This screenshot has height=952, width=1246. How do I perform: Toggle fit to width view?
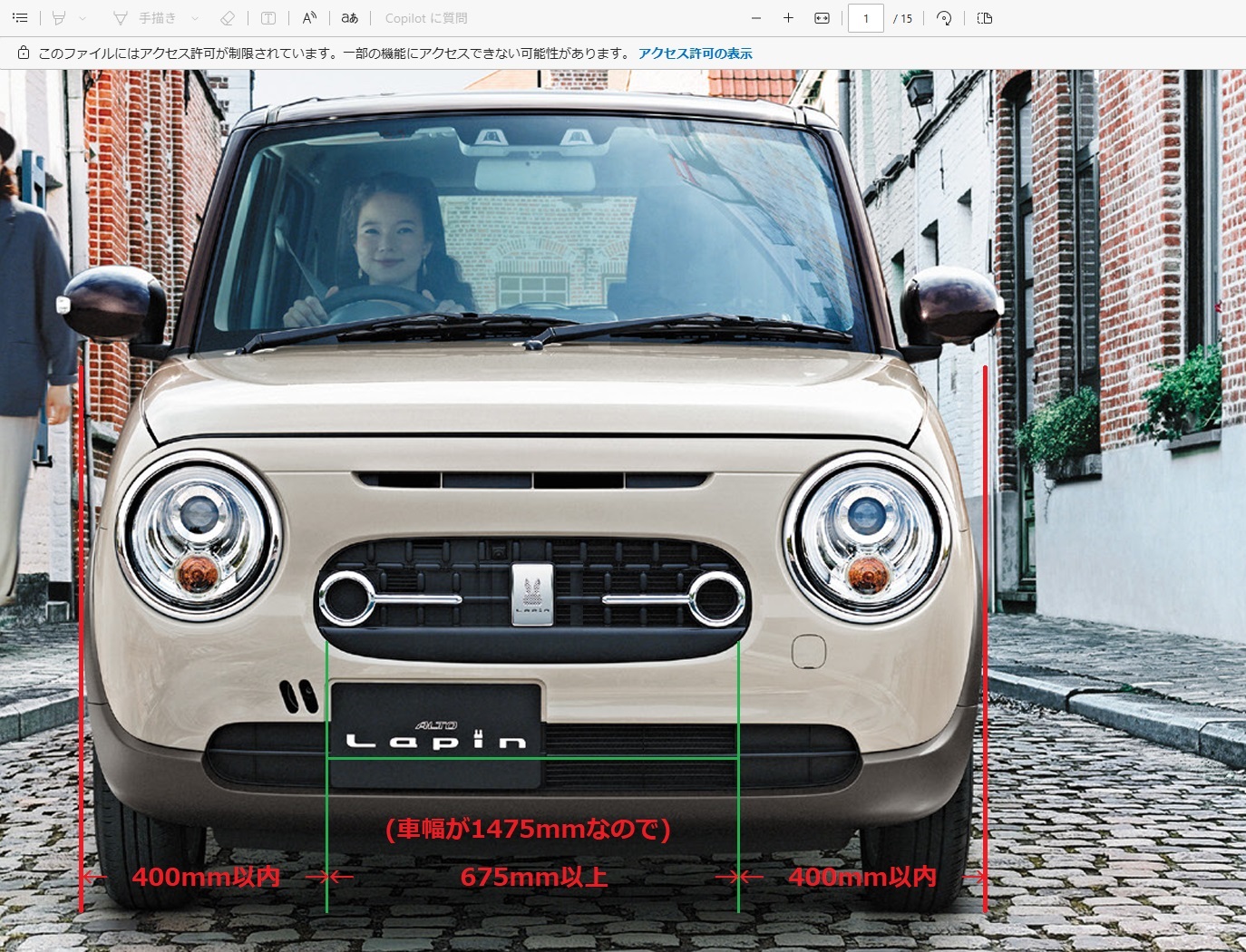pyautogui.click(x=822, y=18)
